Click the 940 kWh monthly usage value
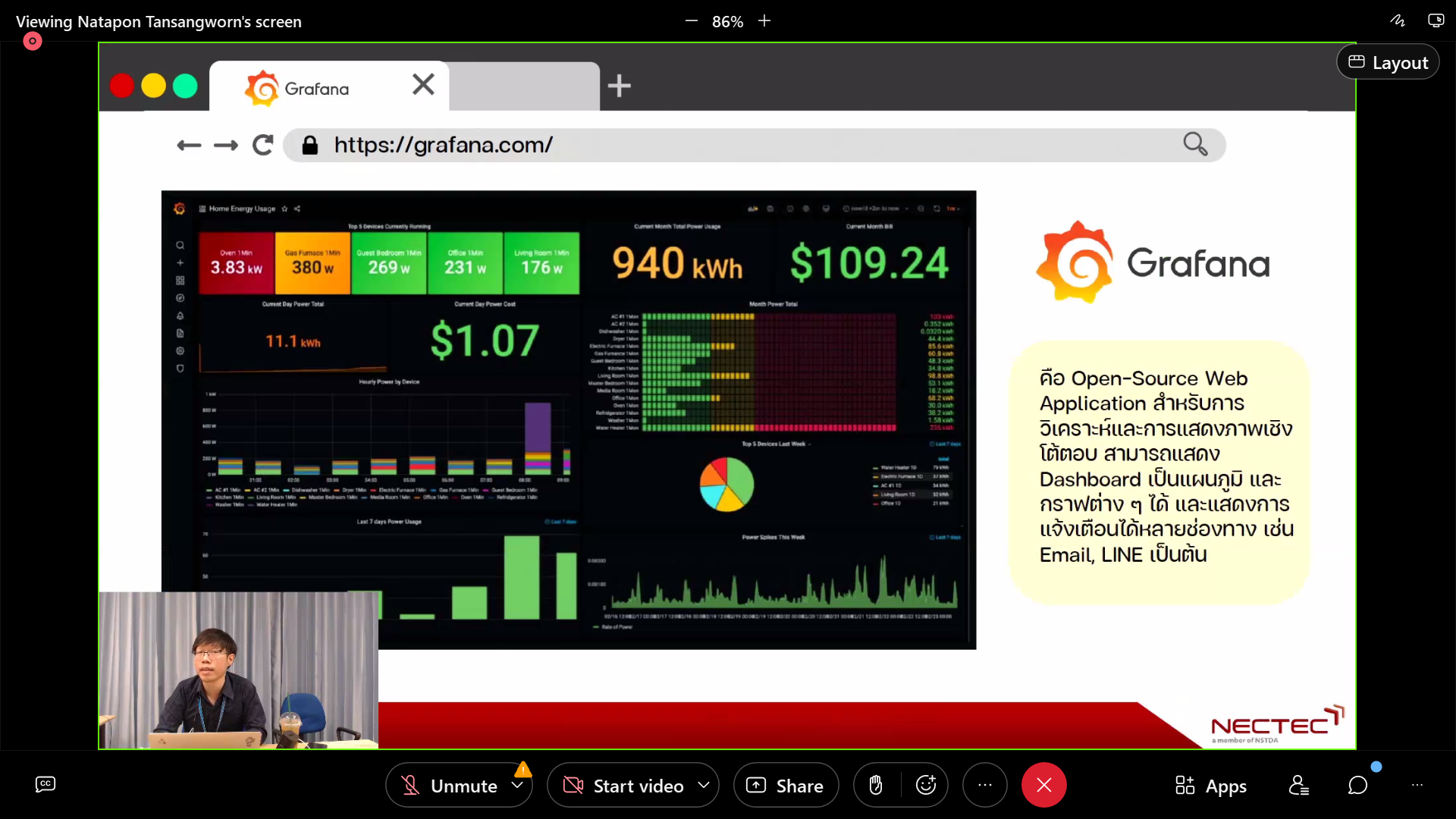The image size is (1456, 819). (677, 263)
